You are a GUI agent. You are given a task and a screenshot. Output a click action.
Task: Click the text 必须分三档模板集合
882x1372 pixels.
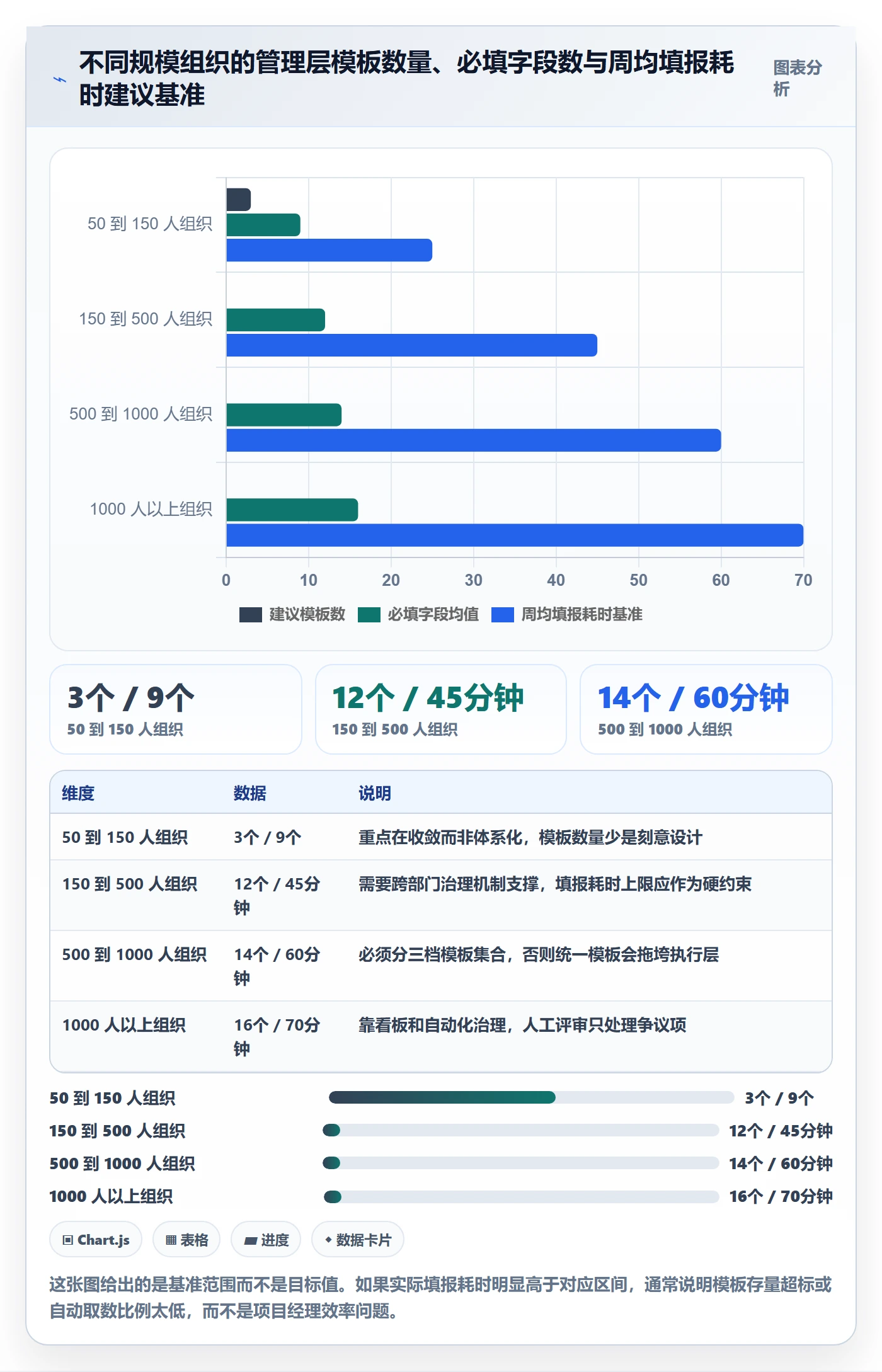(x=432, y=954)
